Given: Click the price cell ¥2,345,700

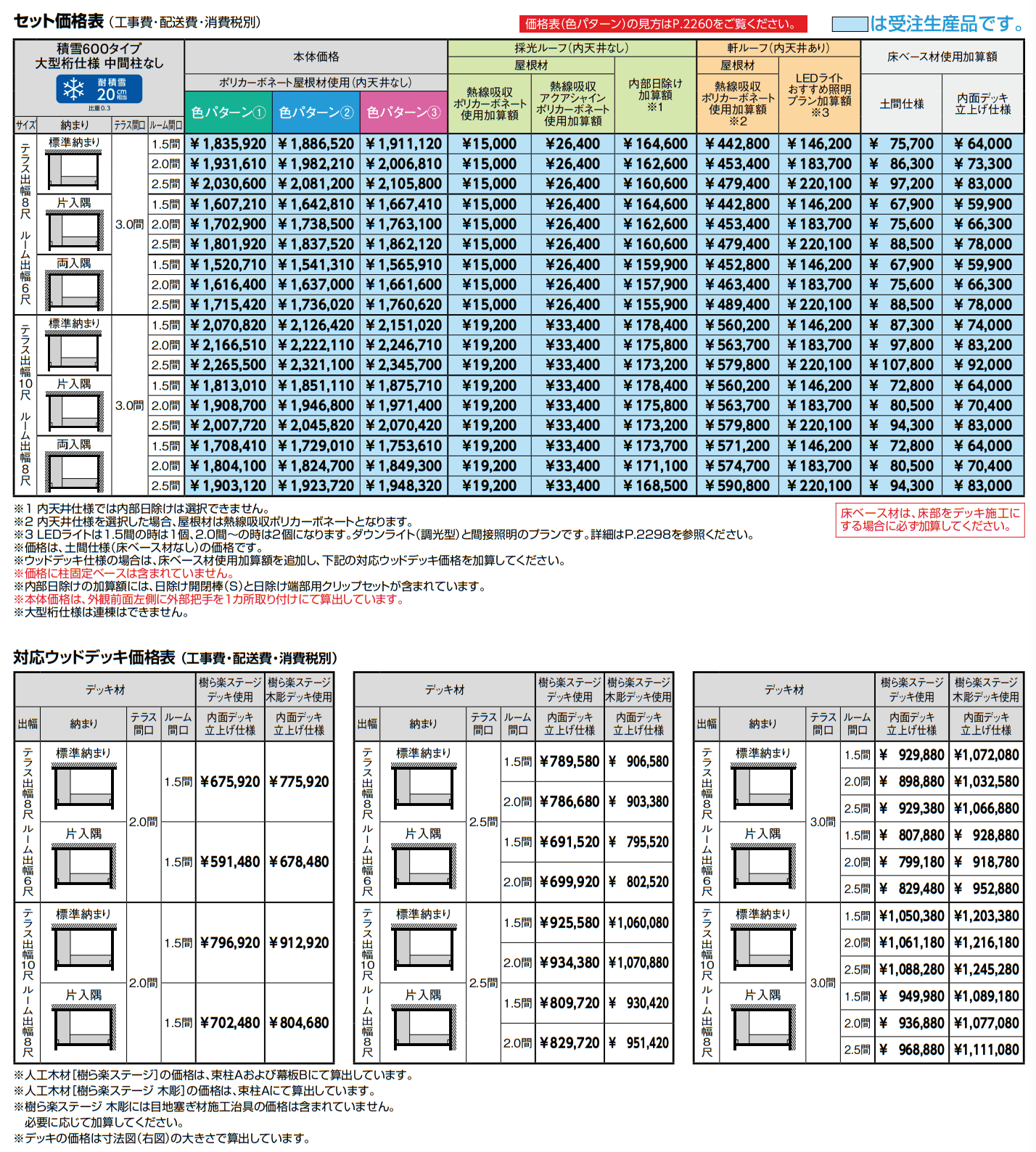Looking at the screenshot, I should coord(404,364).
